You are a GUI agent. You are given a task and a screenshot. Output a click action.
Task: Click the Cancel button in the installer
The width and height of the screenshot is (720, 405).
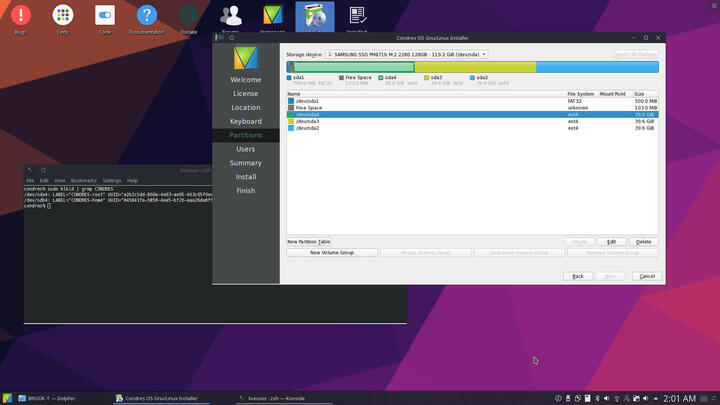pyautogui.click(x=647, y=276)
